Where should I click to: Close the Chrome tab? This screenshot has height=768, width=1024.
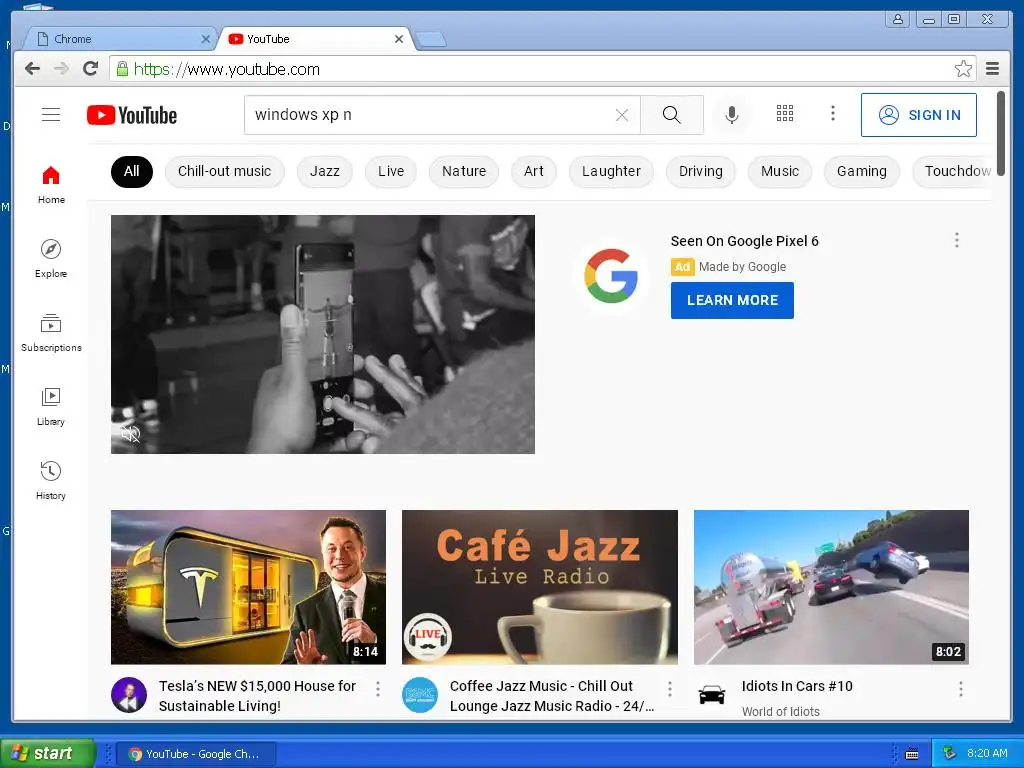pos(206,39)
